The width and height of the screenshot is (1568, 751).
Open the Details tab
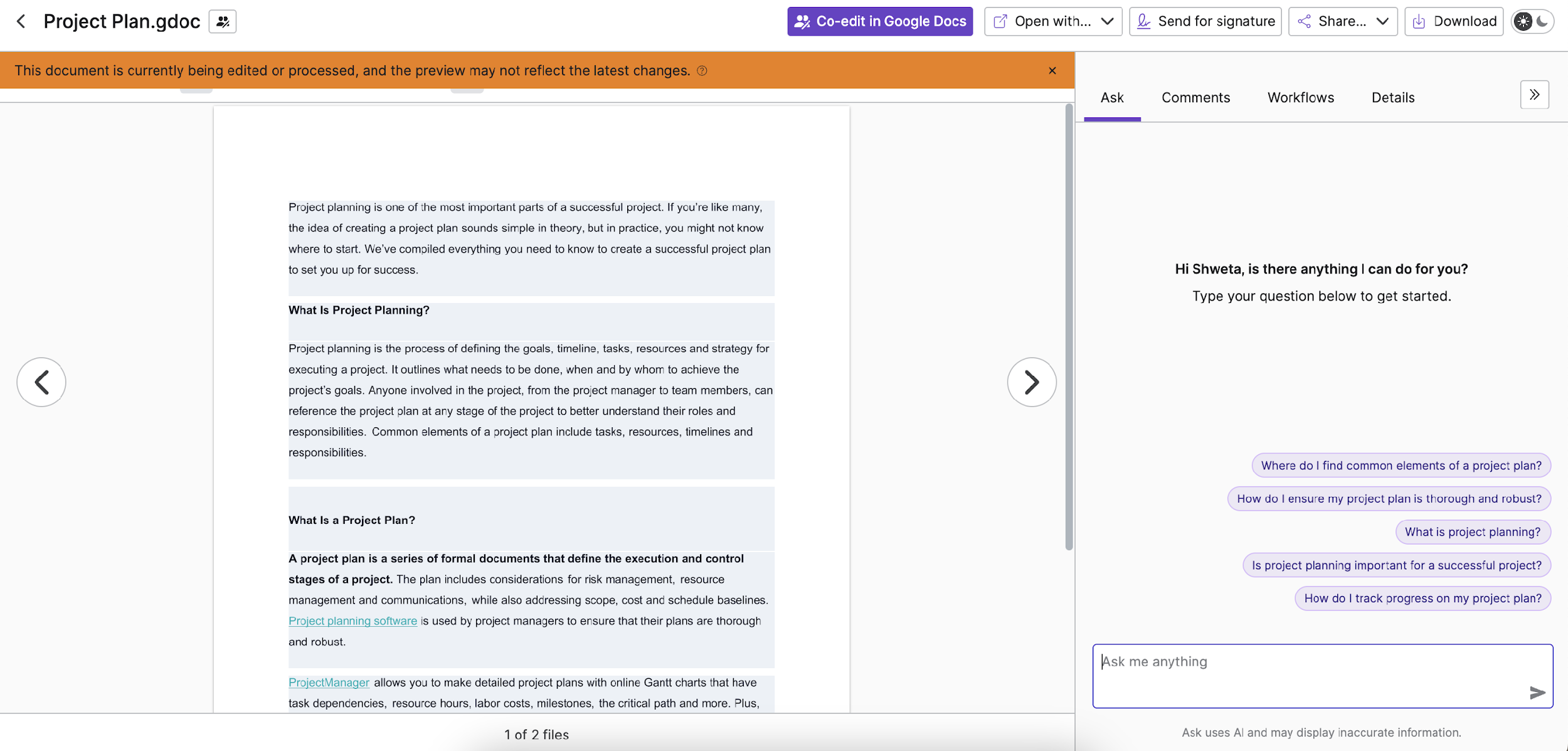coord(1393,98)
